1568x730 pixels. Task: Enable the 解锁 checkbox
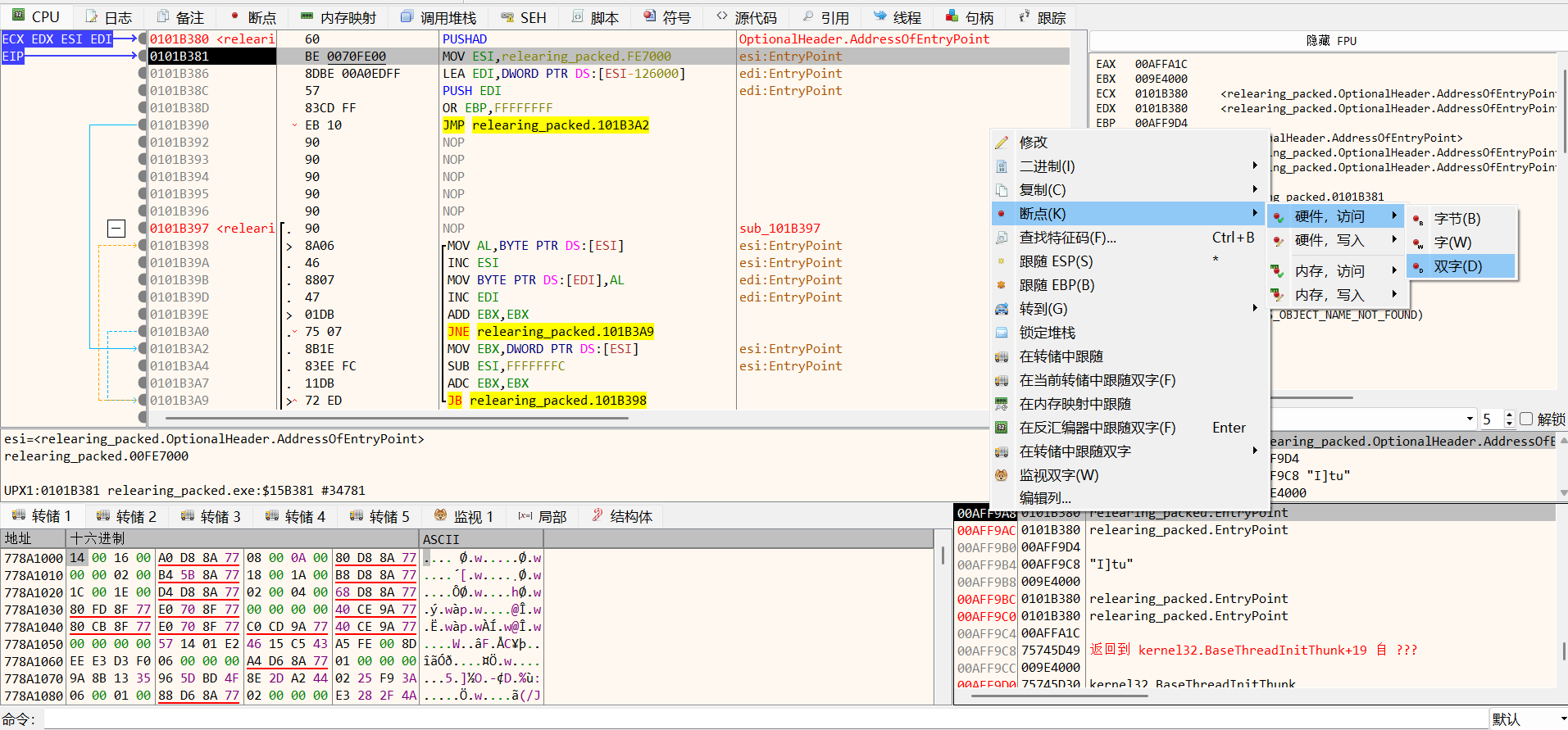pos(1526,419)
